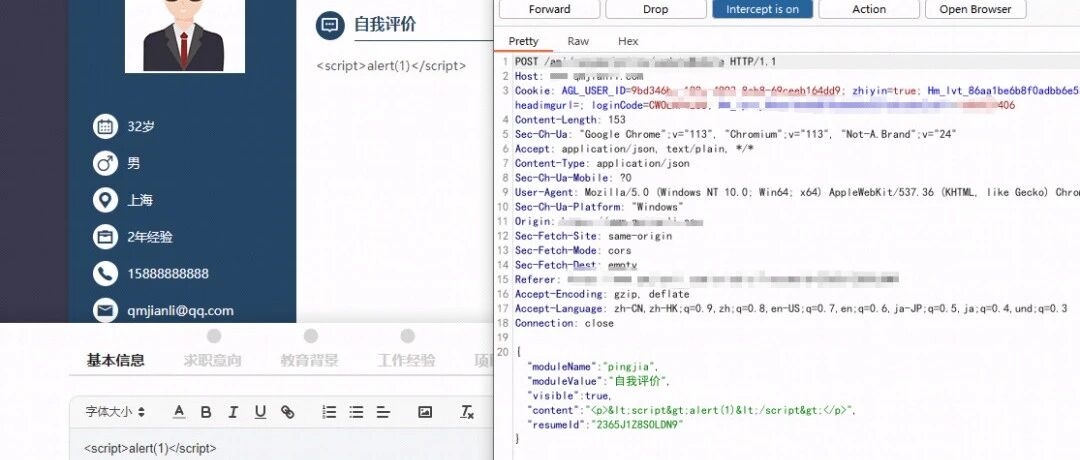The height and width of the screenshot is (460, 1080).
Task: Click the briefcase icon beside 2年经验
Action: click(105, 237)
